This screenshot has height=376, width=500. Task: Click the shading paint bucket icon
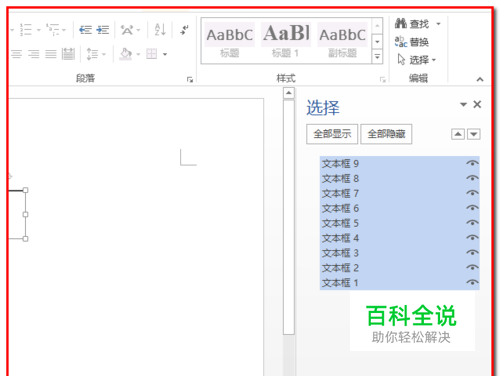point(126,54)
